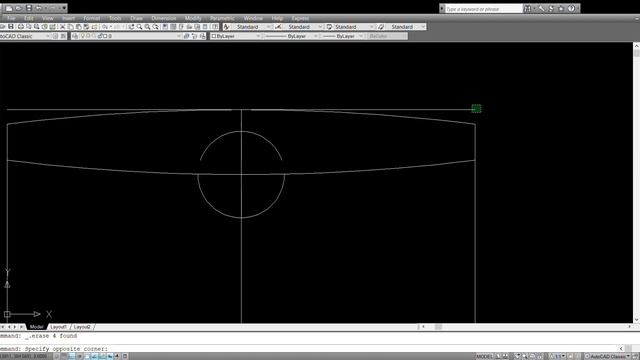Click the Layer Previous icon

(194, 36)
